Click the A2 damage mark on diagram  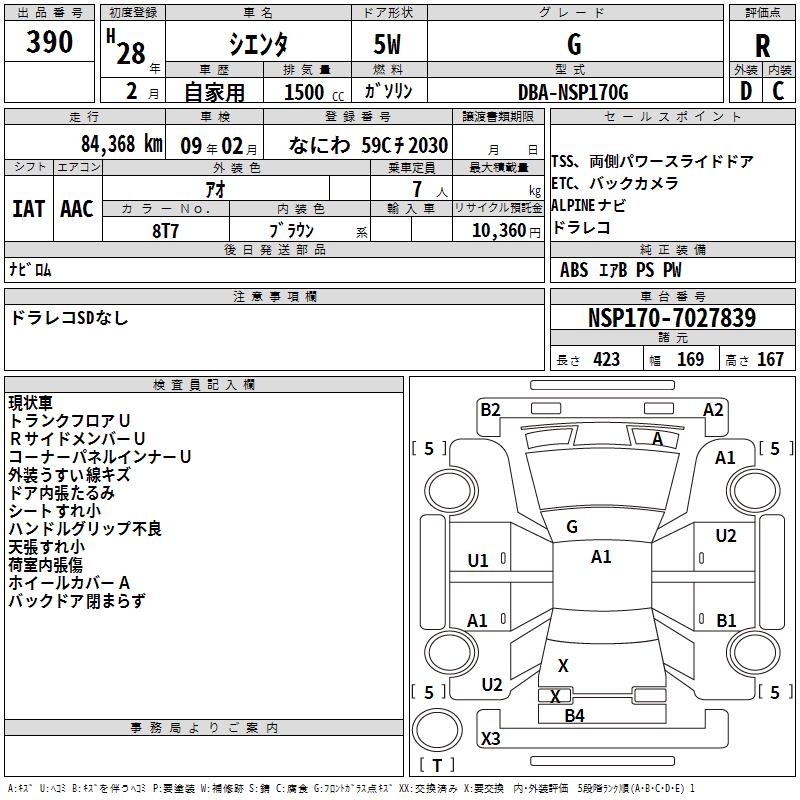713,410
